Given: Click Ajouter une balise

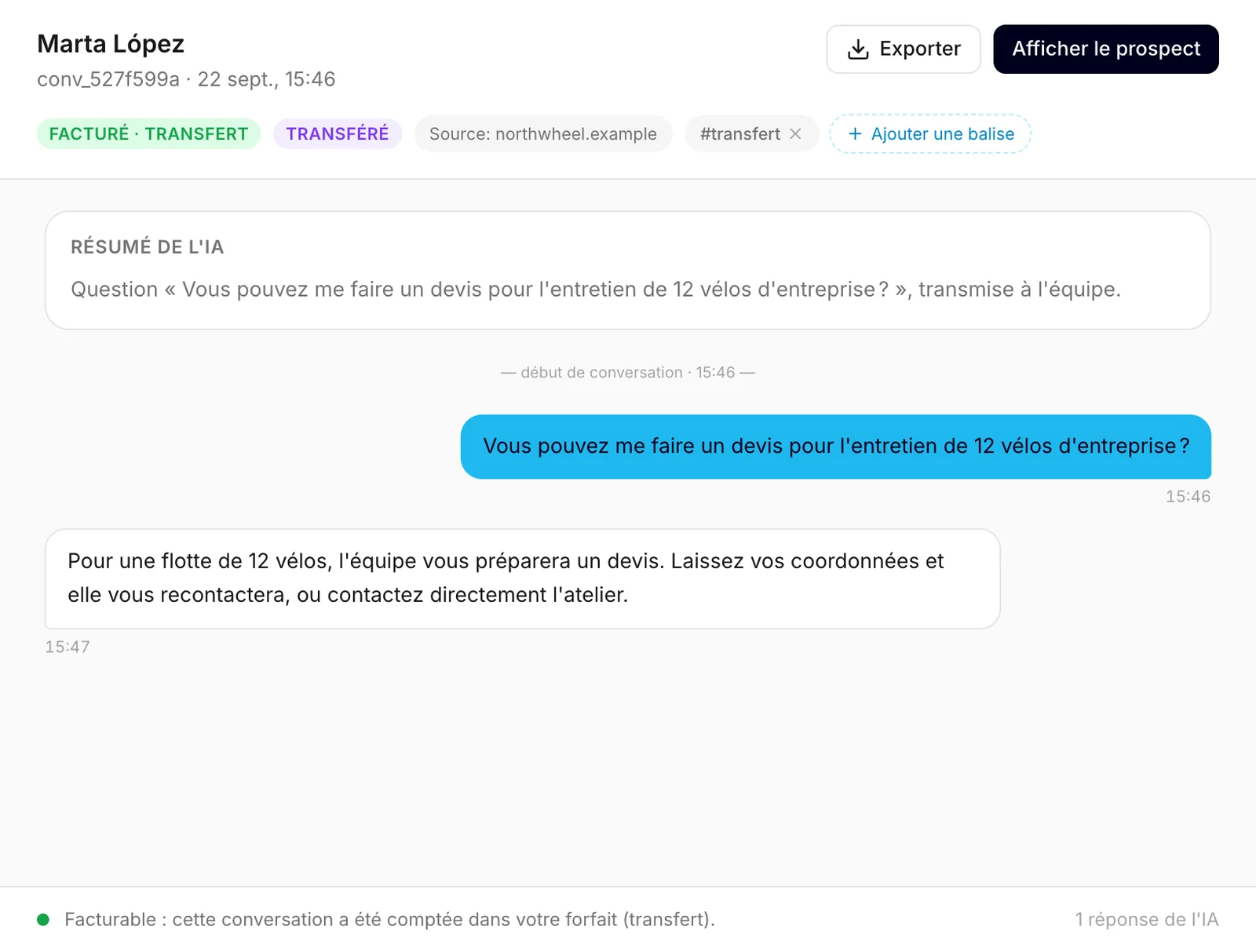Looking at the screenshot, I should (930, 133).
